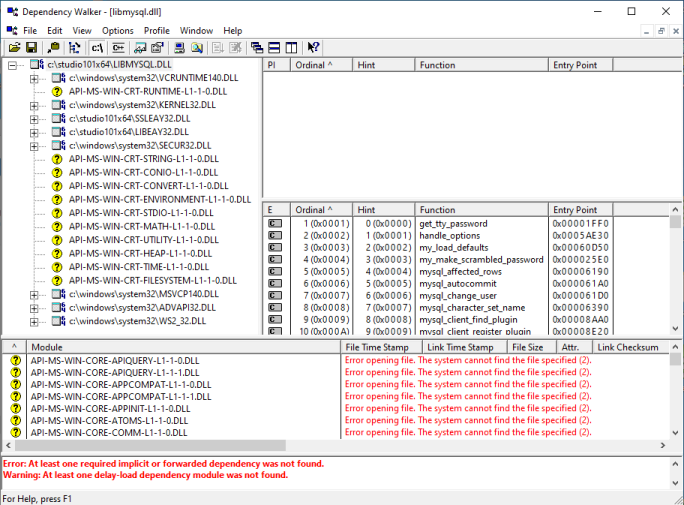Image resolution: width=684 pixels, height=505 pixels.
Task: Expand the SSLEAY32.DLL tree node
Action: [34, 119]
